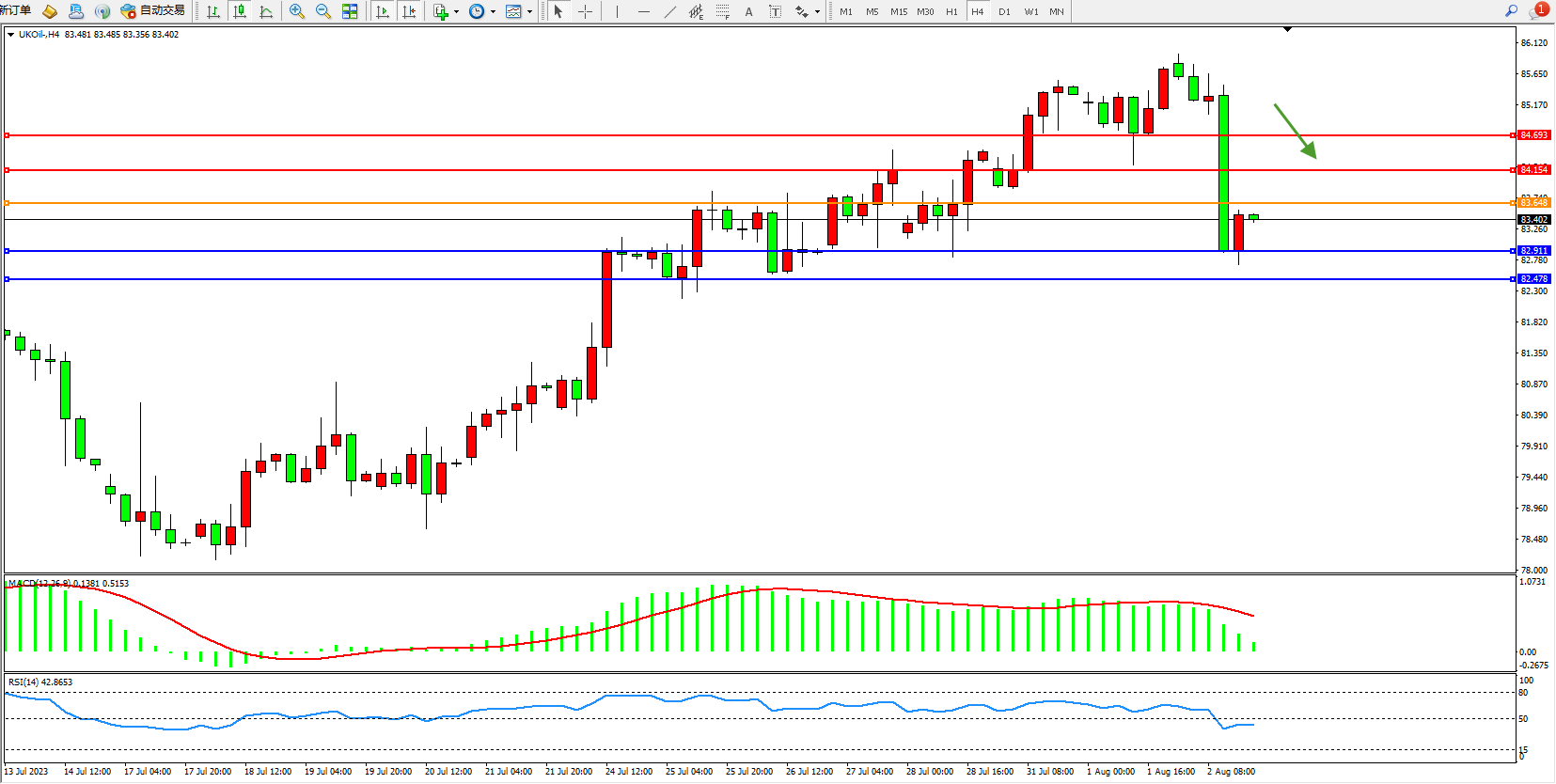Open the notification bubble with red badge
Viewport: 1556px width, 784px height.
pyautogui.click(x=1538, y=11)
